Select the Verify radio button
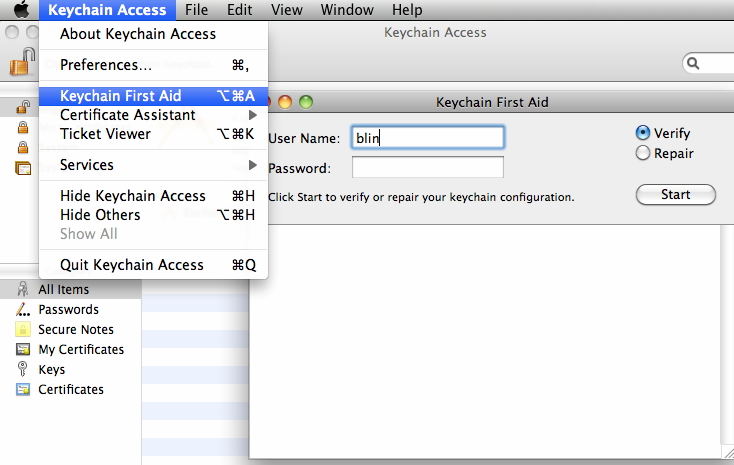This screenshot has height=465, width=734. click(644, 133)
